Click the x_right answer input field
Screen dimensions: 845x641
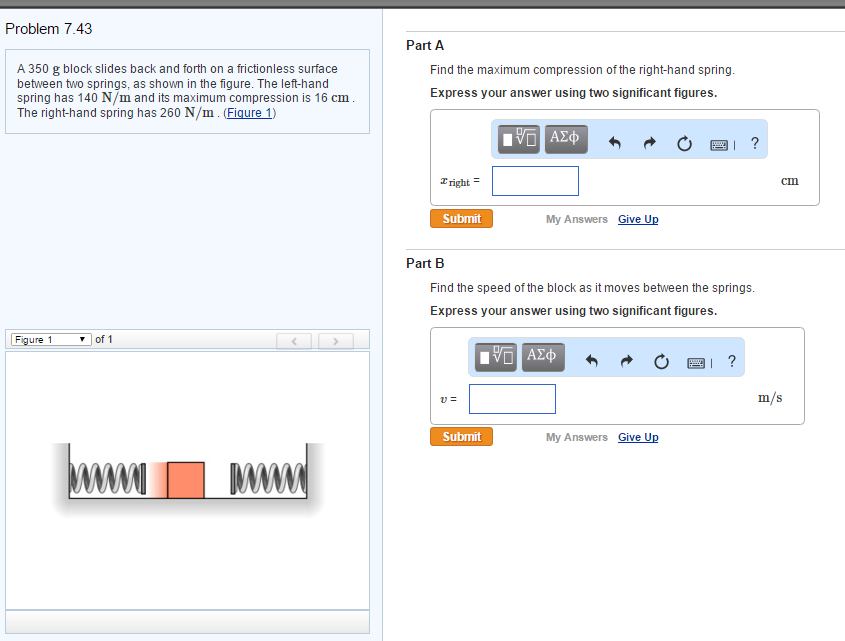click(535, 181)
